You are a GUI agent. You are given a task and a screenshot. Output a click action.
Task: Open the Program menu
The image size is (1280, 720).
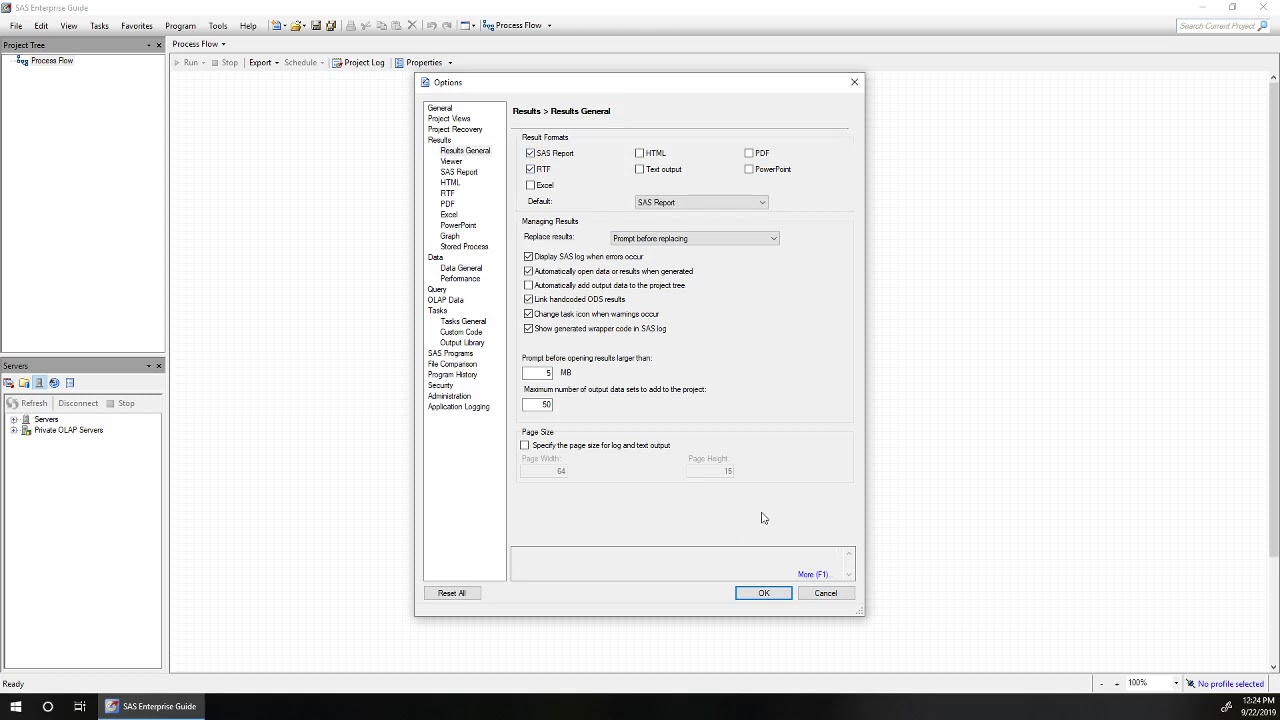point(180,26)
